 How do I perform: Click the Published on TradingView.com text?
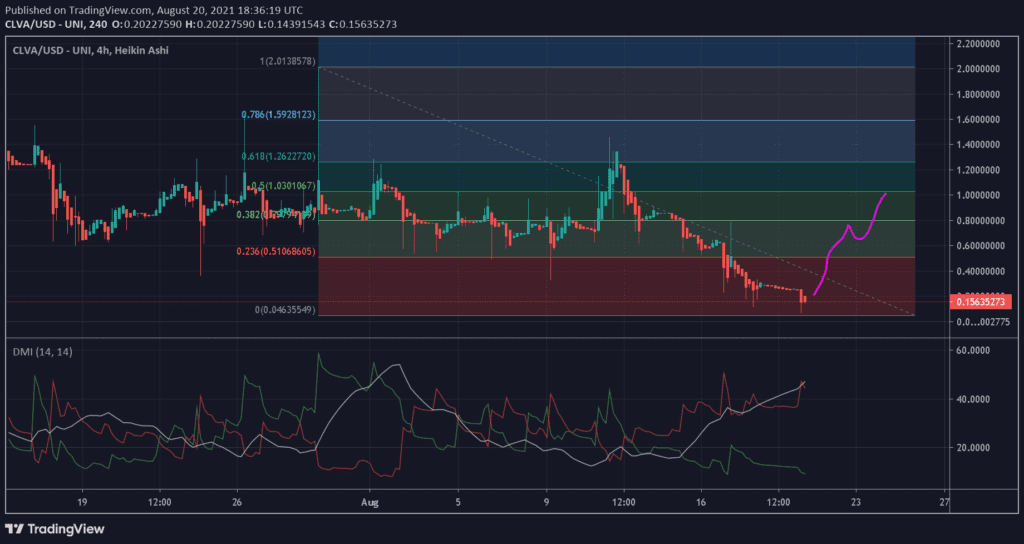tap(90, 9)
